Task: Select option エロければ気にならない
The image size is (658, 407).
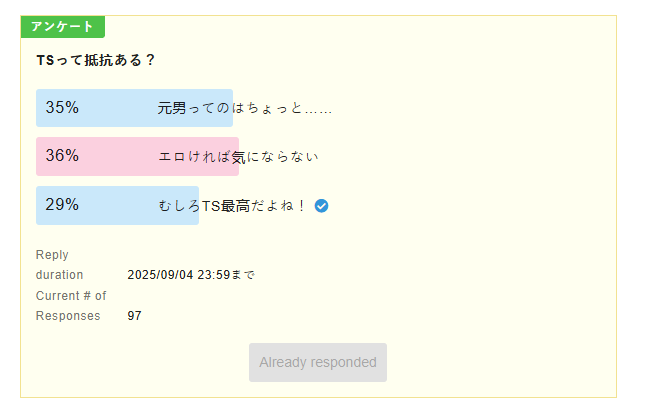Action: (238, 157)
